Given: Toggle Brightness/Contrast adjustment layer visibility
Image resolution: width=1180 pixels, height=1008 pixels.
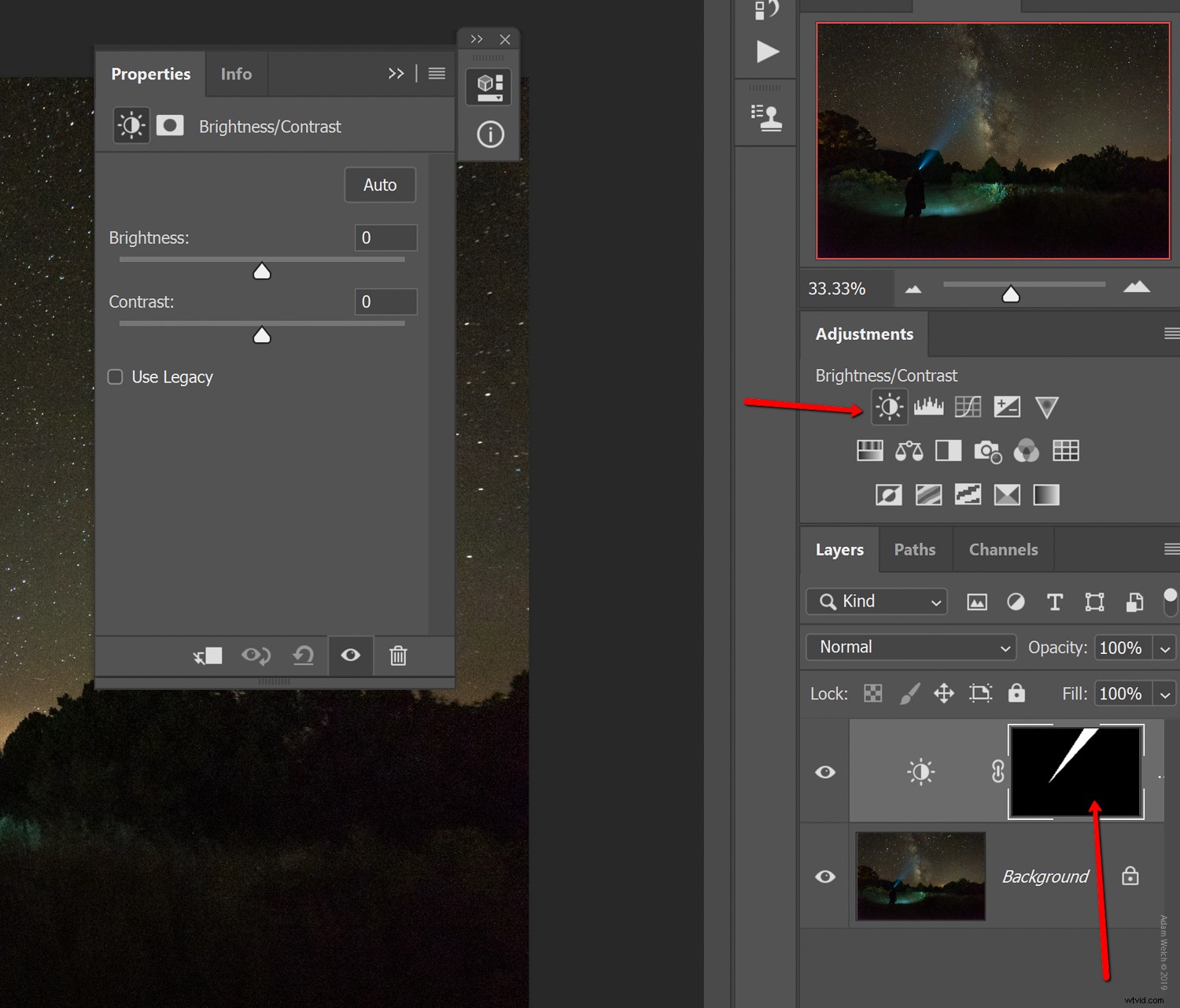Looking at the screenshot, I should click(824, 772).
